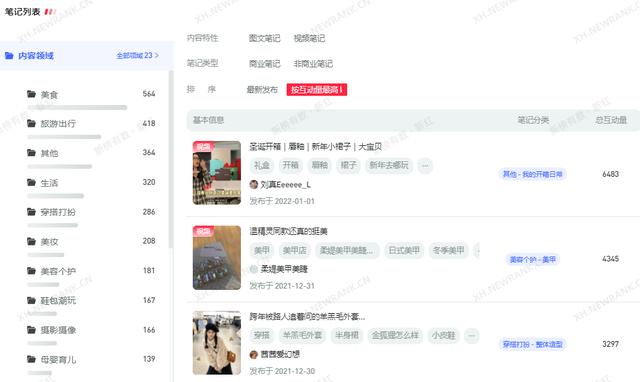Click the 内容领域 header folder icon
The height and width of the screenshot is (382, 640).
point(9,56)
